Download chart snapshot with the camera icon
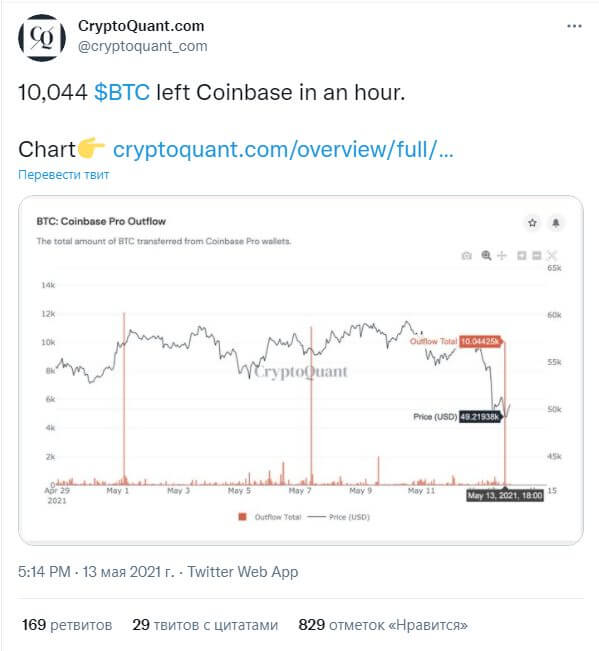Screen dimensions: 599x651 click(x=467, y=255)
